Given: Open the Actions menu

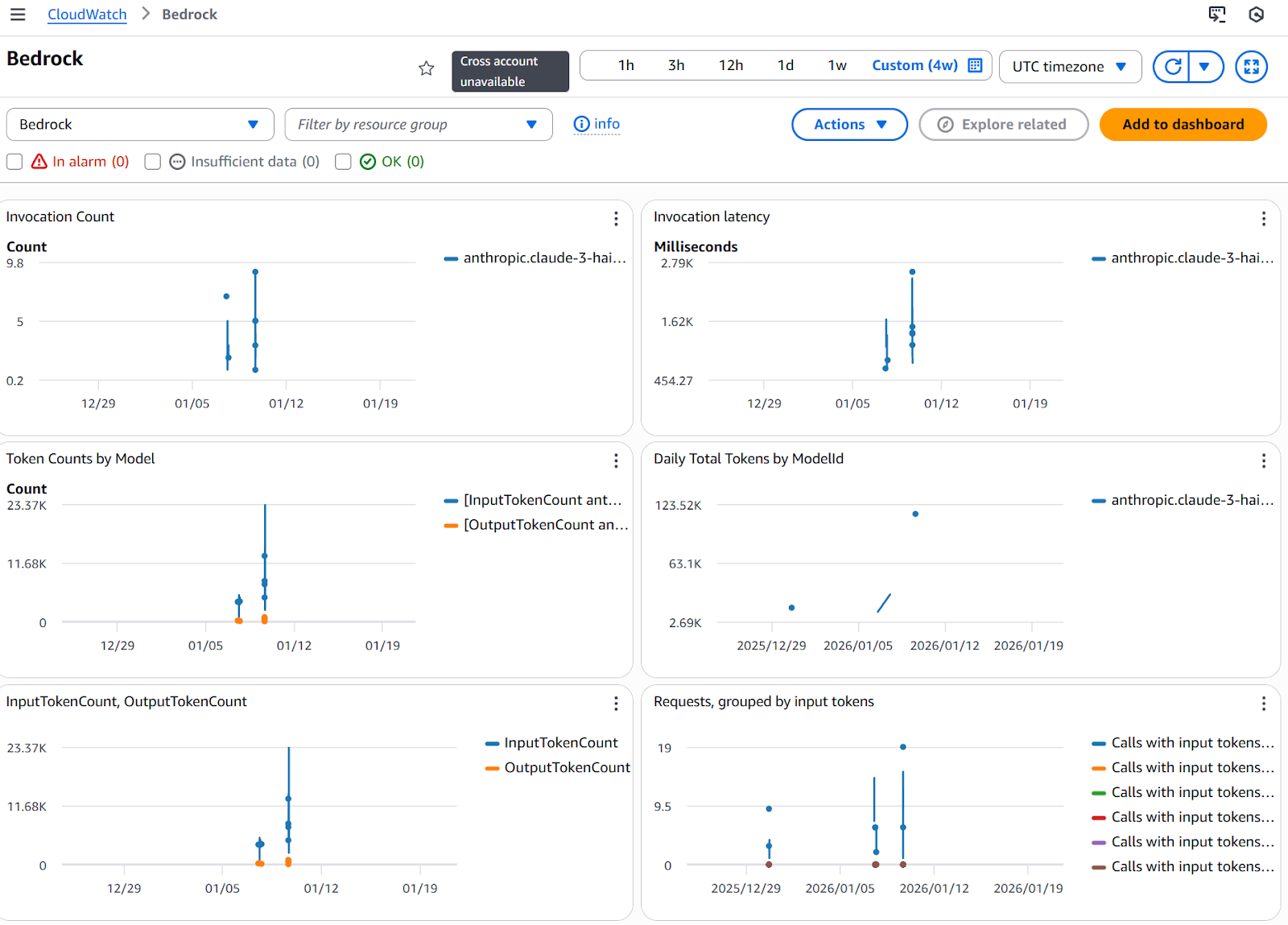Looking at the screenshot, I should (849, 124).
